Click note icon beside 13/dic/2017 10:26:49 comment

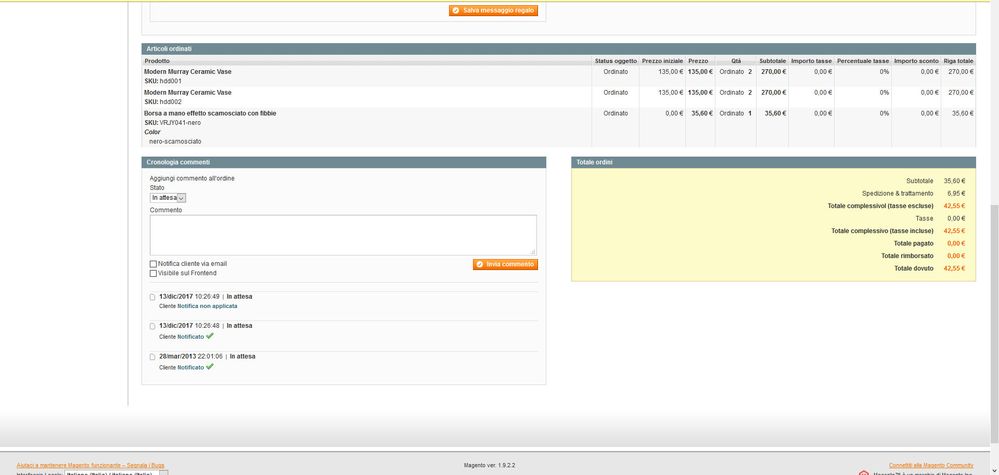click(152, 297)
